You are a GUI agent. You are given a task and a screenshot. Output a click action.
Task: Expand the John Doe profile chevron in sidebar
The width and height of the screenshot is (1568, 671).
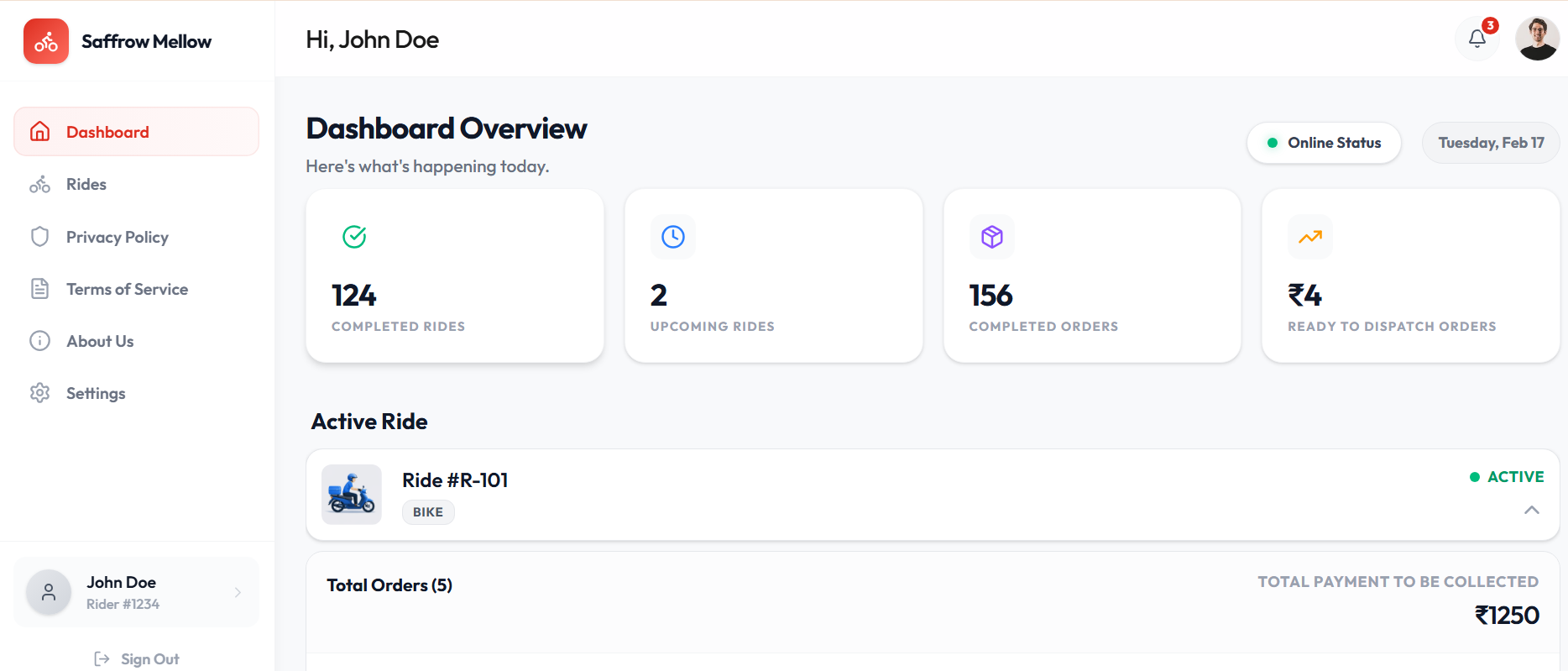coord(238,592)
